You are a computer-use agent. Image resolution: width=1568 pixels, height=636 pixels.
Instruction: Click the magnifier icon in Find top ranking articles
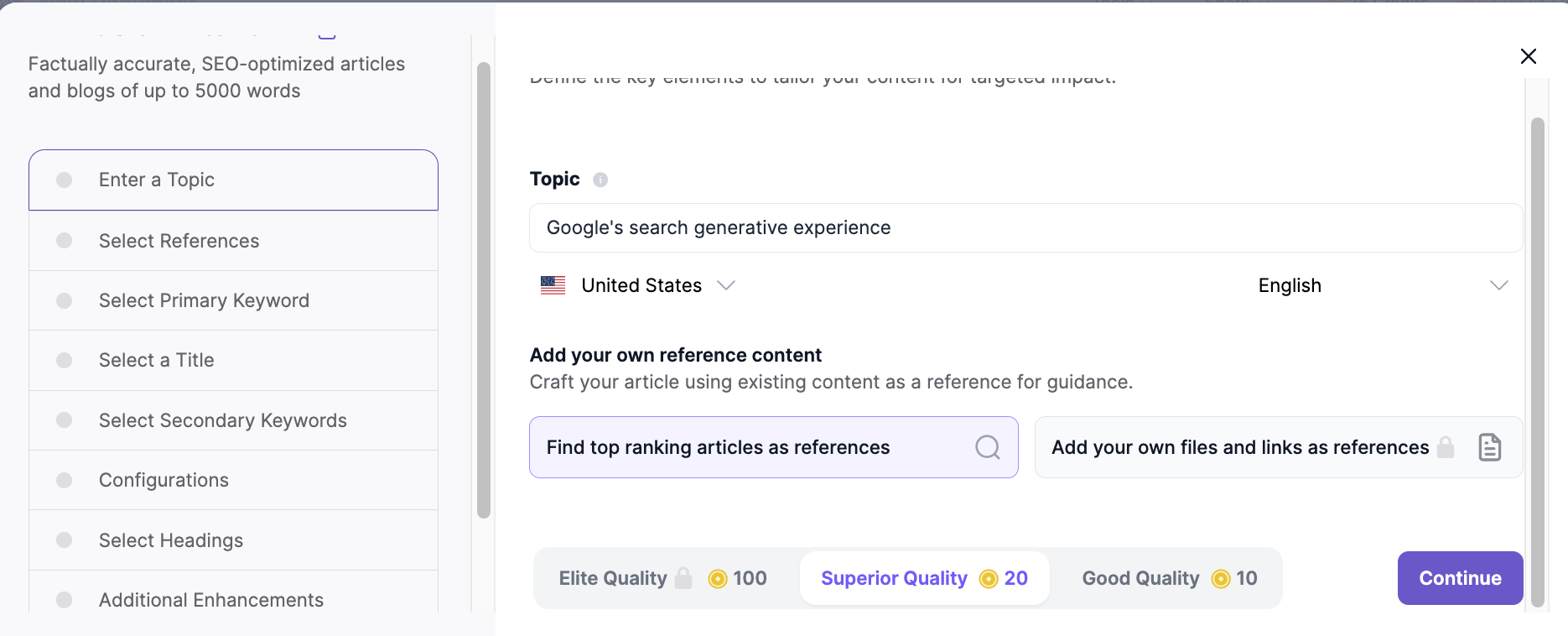click(987, 447)
